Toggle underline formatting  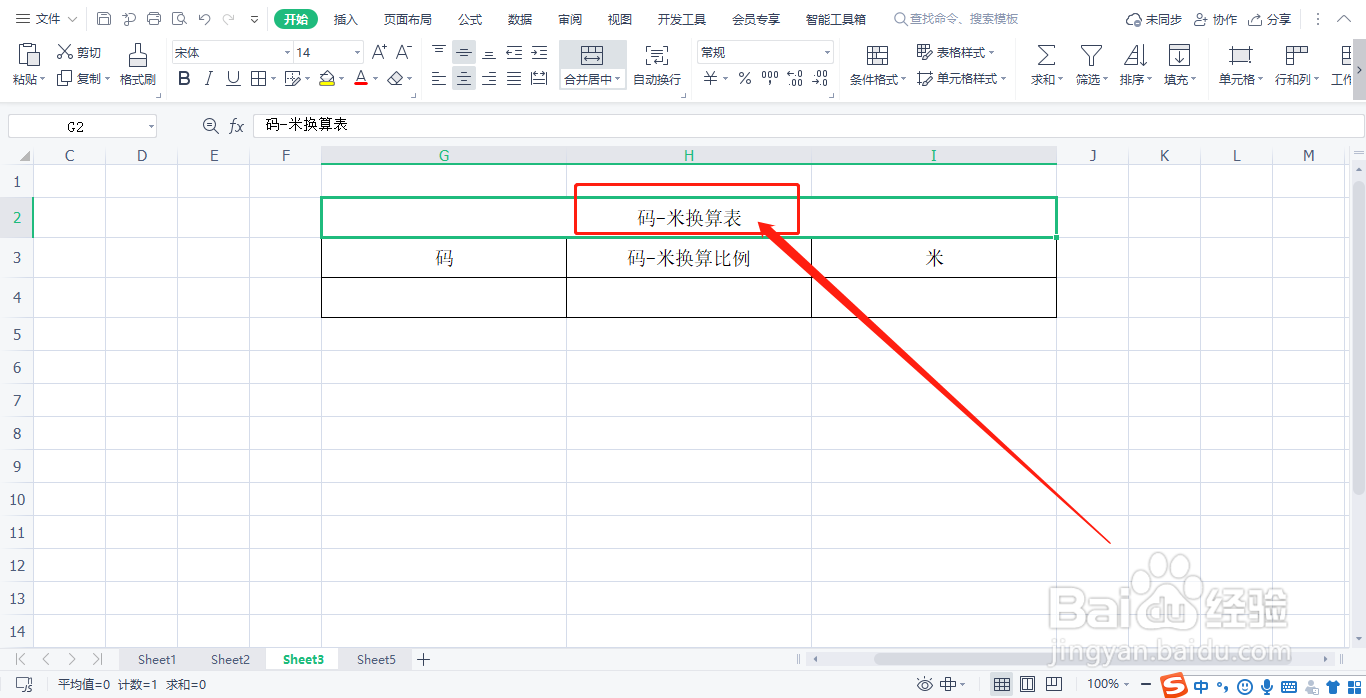(x=231, y=78)
